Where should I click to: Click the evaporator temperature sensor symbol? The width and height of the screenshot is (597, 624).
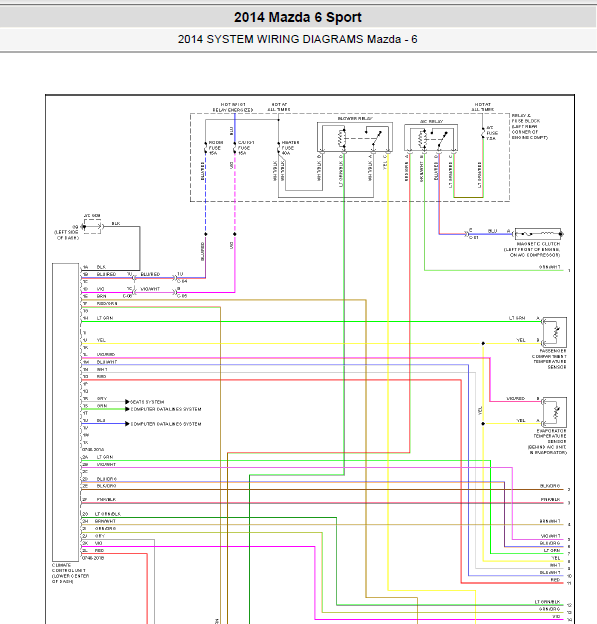pyautogui.click(x=554, y=412)
